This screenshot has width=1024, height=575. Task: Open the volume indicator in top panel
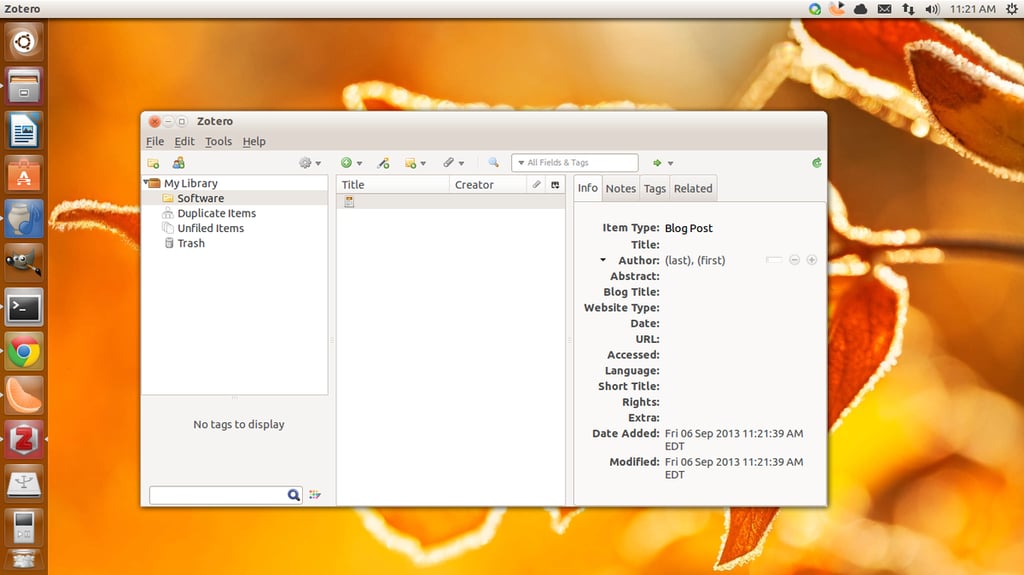(x=932, y=9)
